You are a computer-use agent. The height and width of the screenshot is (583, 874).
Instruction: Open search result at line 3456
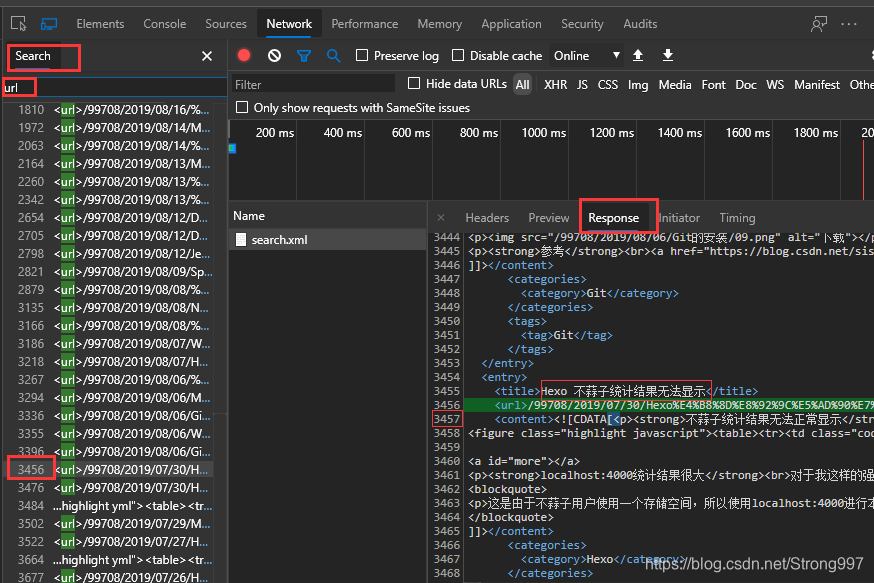click(108, 470)
